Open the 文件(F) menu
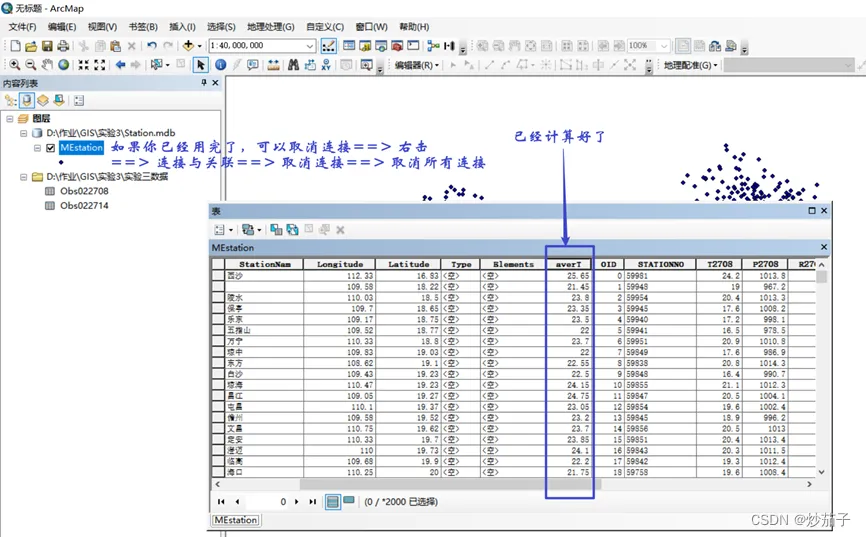Image resolution: width=866 pixels, height=537 pixels. point(22,27)
